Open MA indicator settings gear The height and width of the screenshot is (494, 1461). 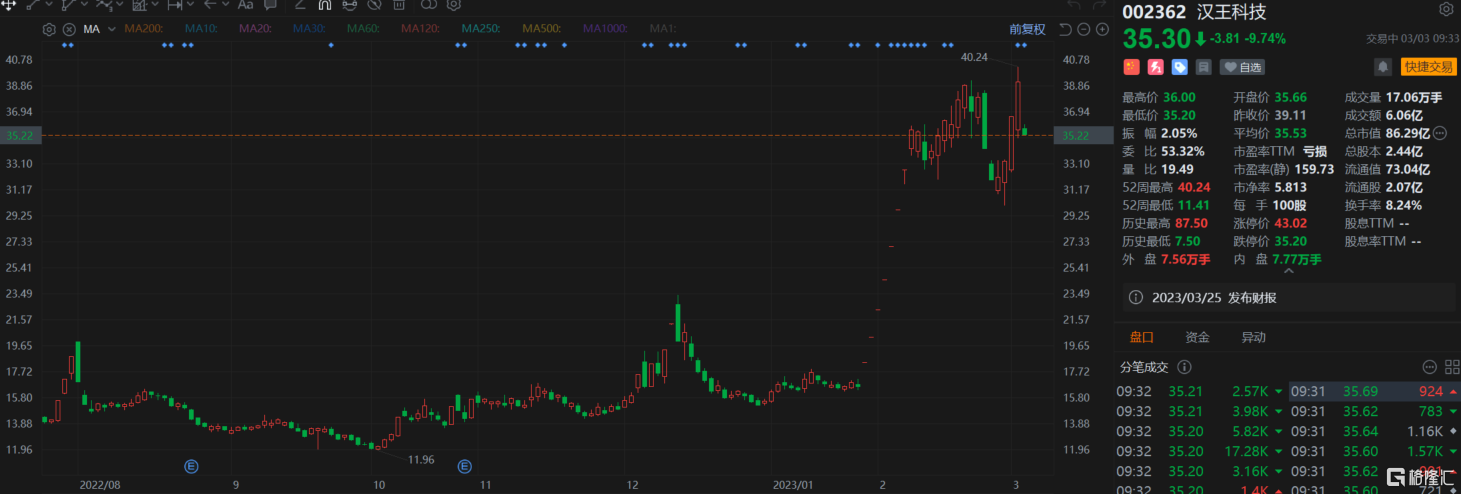coord(49,29)
